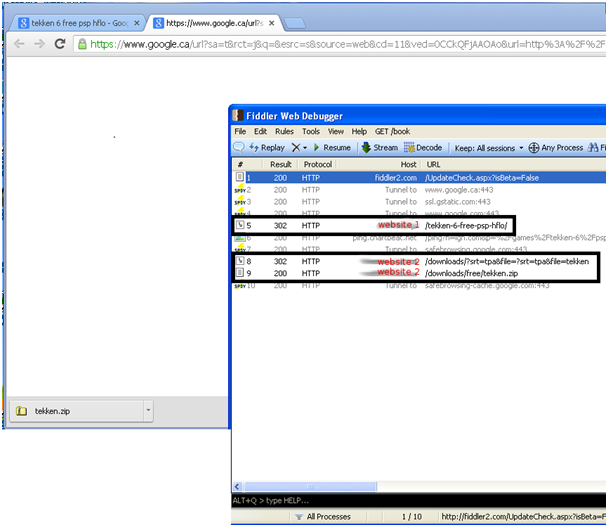Switch to the 'tekken 6 free psp hflo' tab
Screen dimensions: 609x528
pos(76,23)
